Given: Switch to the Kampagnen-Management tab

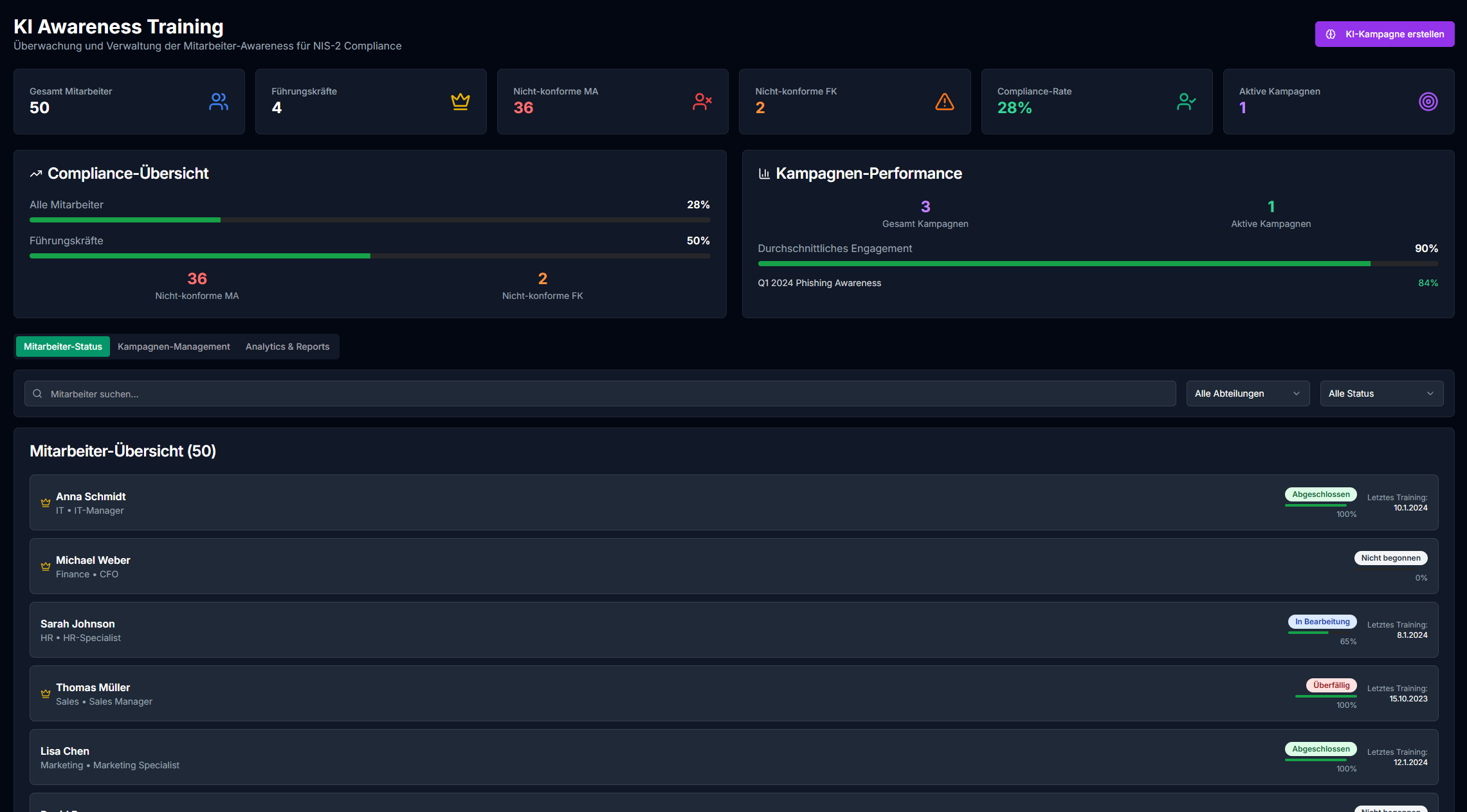Looking at the screenshot, I should coord(174,346).
